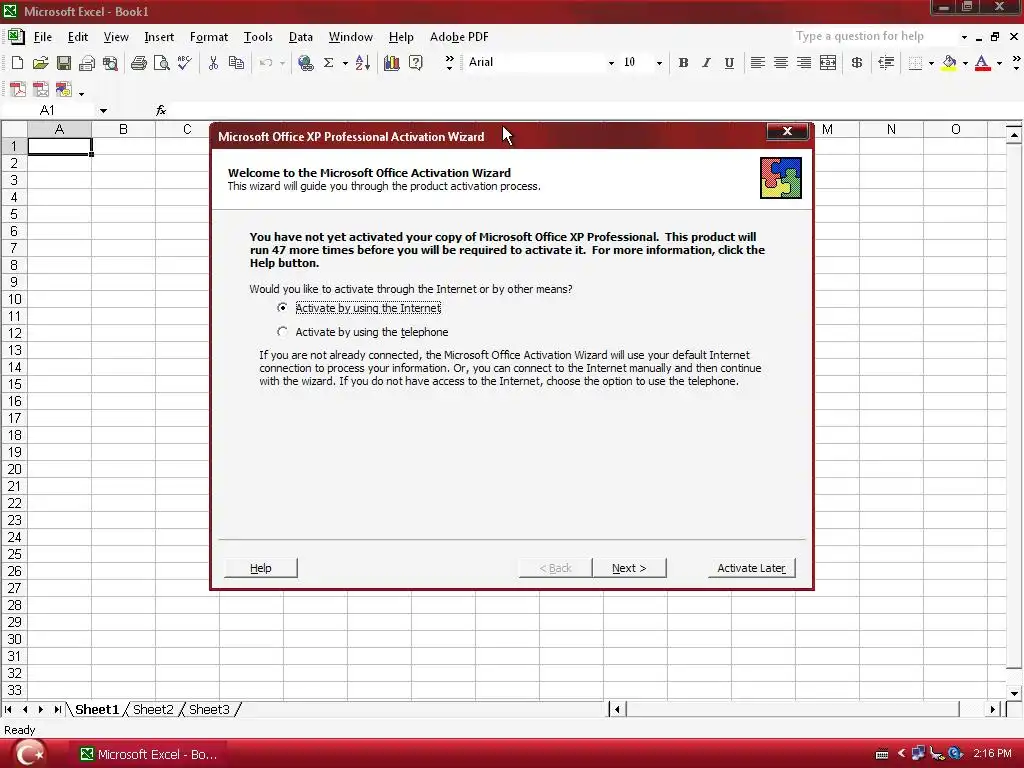
Task: Sort ascending with A-Z icon
Action: click(x=362, y=63)
